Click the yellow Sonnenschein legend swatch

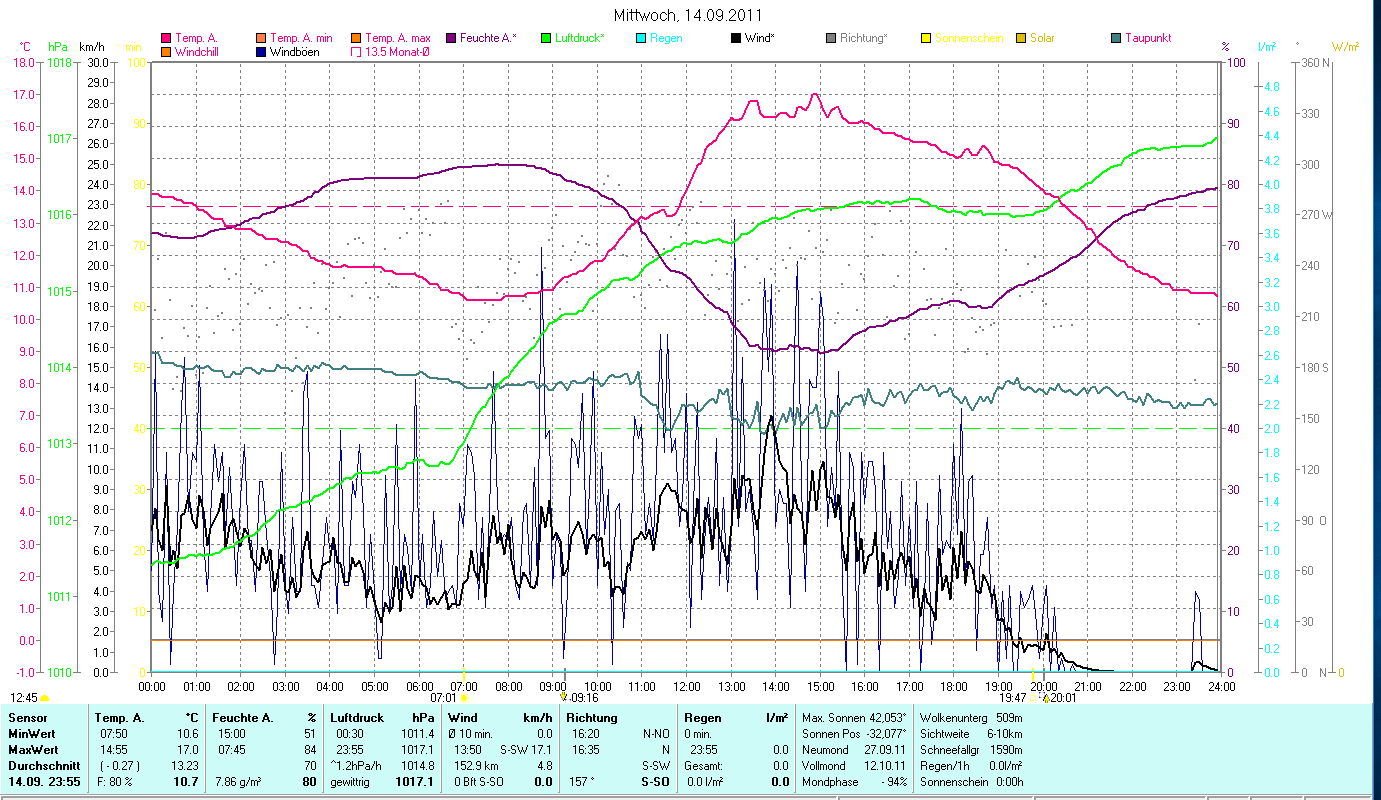925,38
